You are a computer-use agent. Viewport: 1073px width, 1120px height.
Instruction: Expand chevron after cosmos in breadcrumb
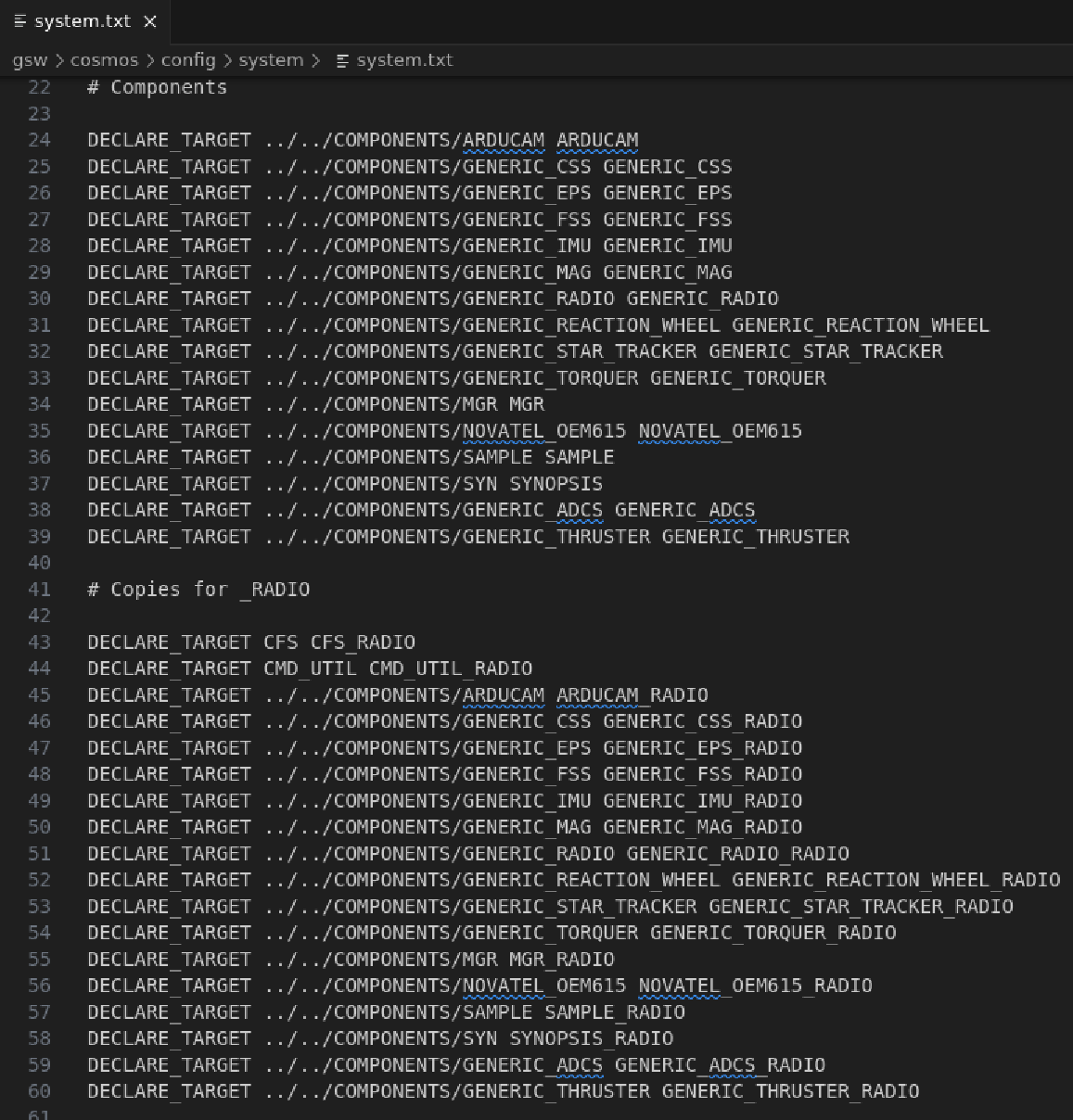point(150,60)
